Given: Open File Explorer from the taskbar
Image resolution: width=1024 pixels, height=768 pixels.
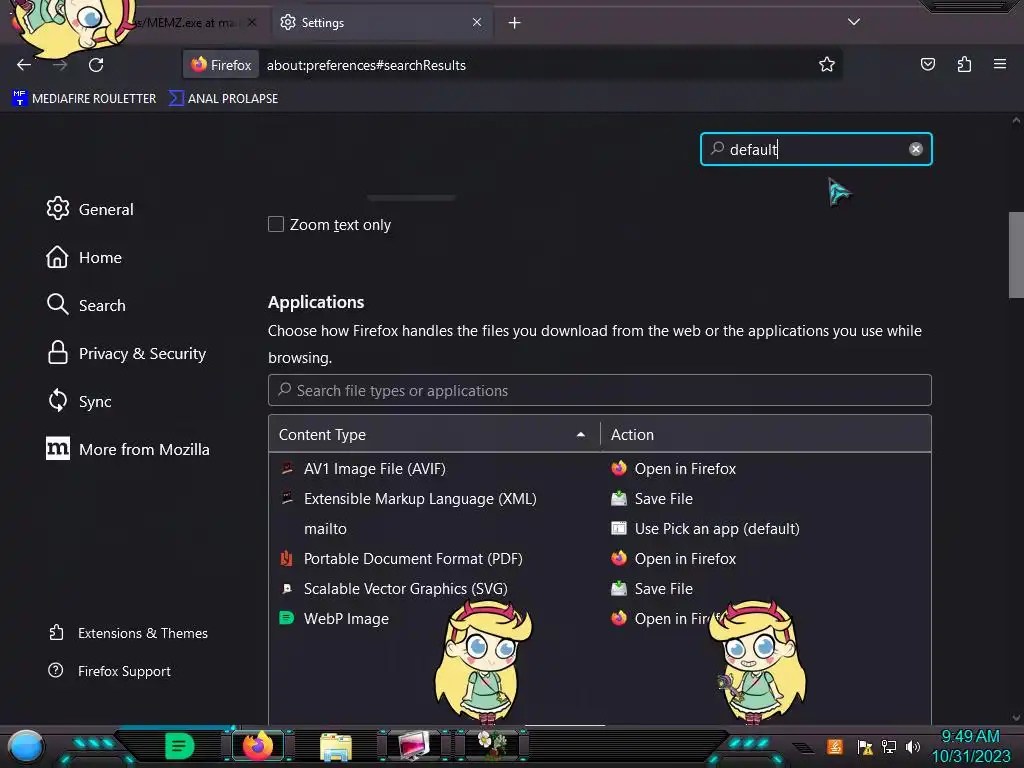Looking at the screenshot, I should tap(336, 746).
